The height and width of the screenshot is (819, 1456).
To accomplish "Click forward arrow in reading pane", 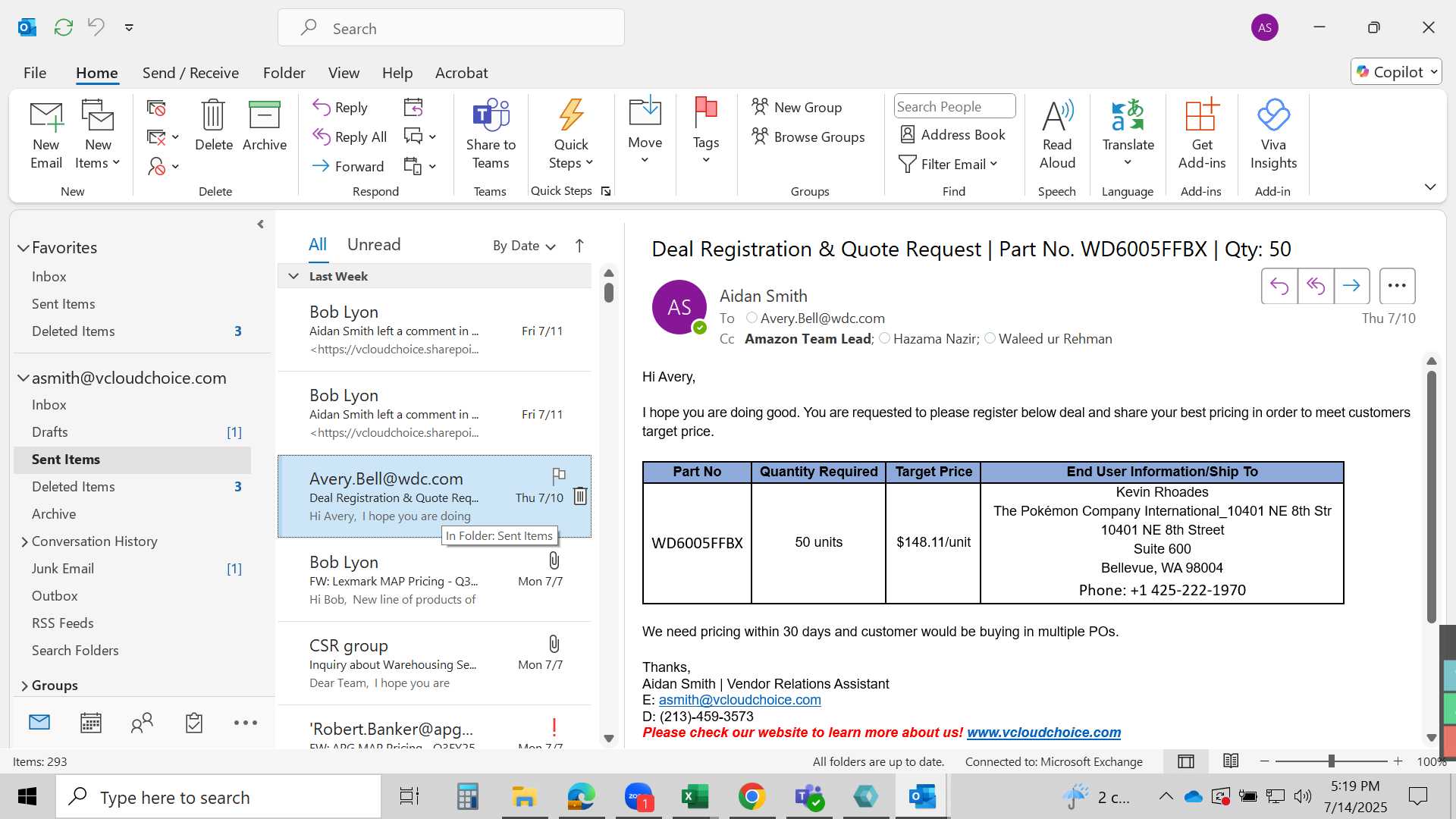I will (1351, 286).
